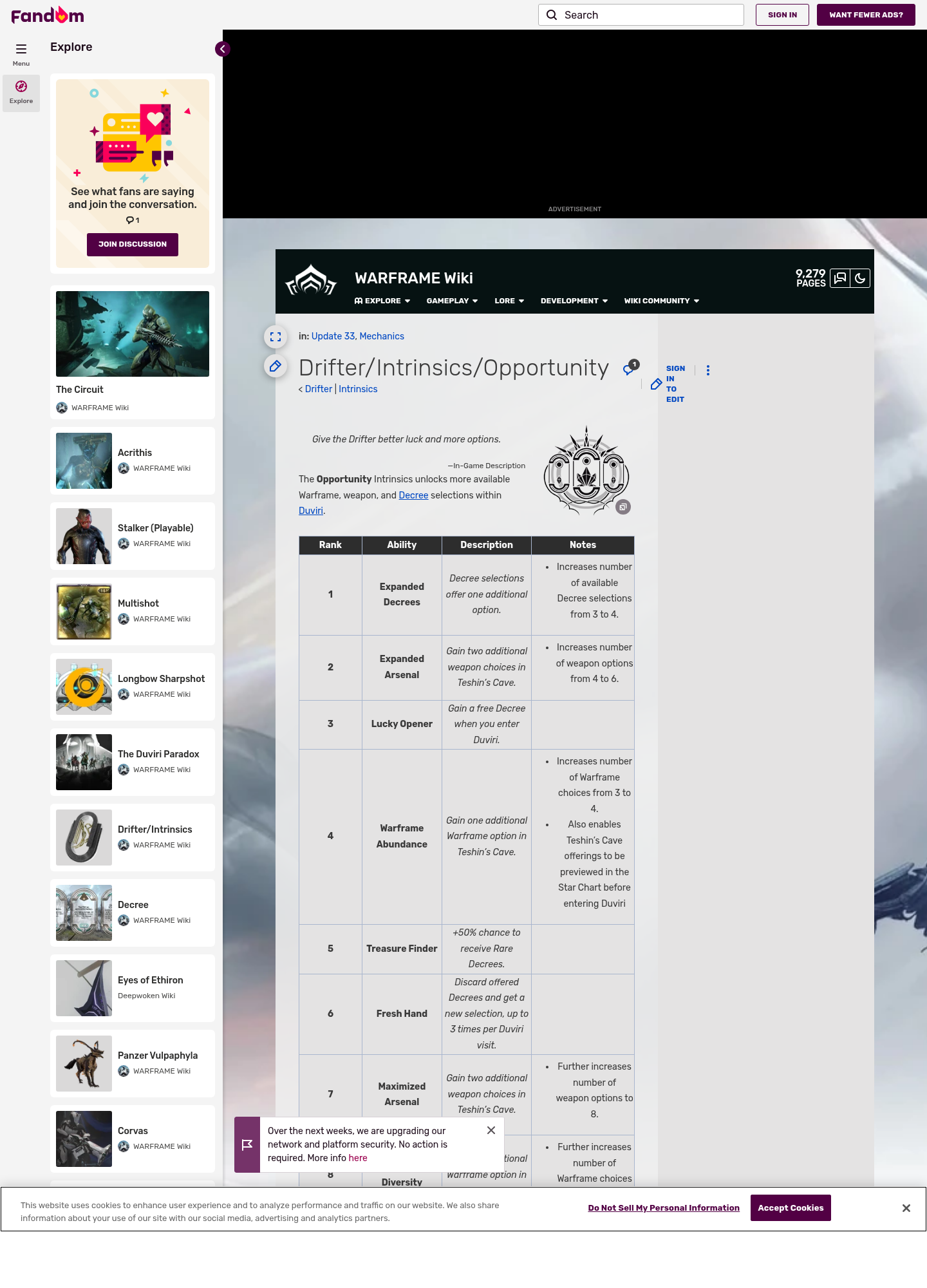
Task: Expand the article to full width
Action: click(276, 337)
